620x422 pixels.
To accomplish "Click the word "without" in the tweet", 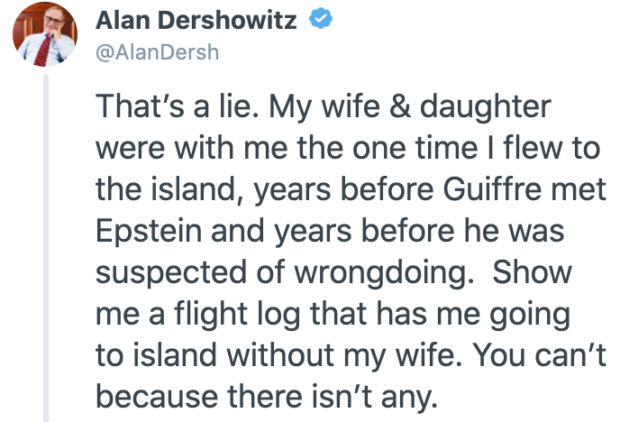I will pyautogui.click(x=281, y=355).
